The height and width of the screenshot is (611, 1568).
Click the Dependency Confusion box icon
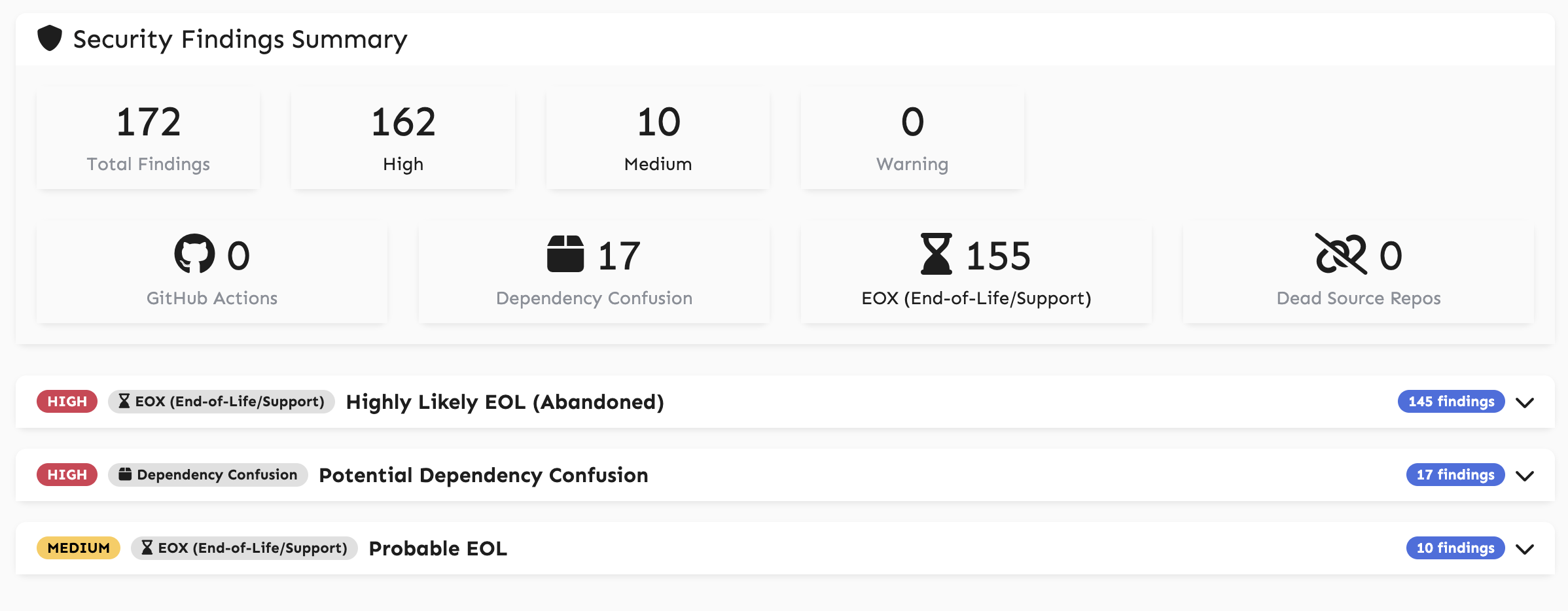click(565, 254)
